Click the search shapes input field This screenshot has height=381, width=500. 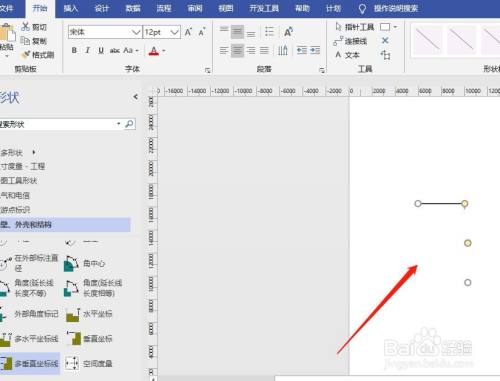[x=57, y=124]
